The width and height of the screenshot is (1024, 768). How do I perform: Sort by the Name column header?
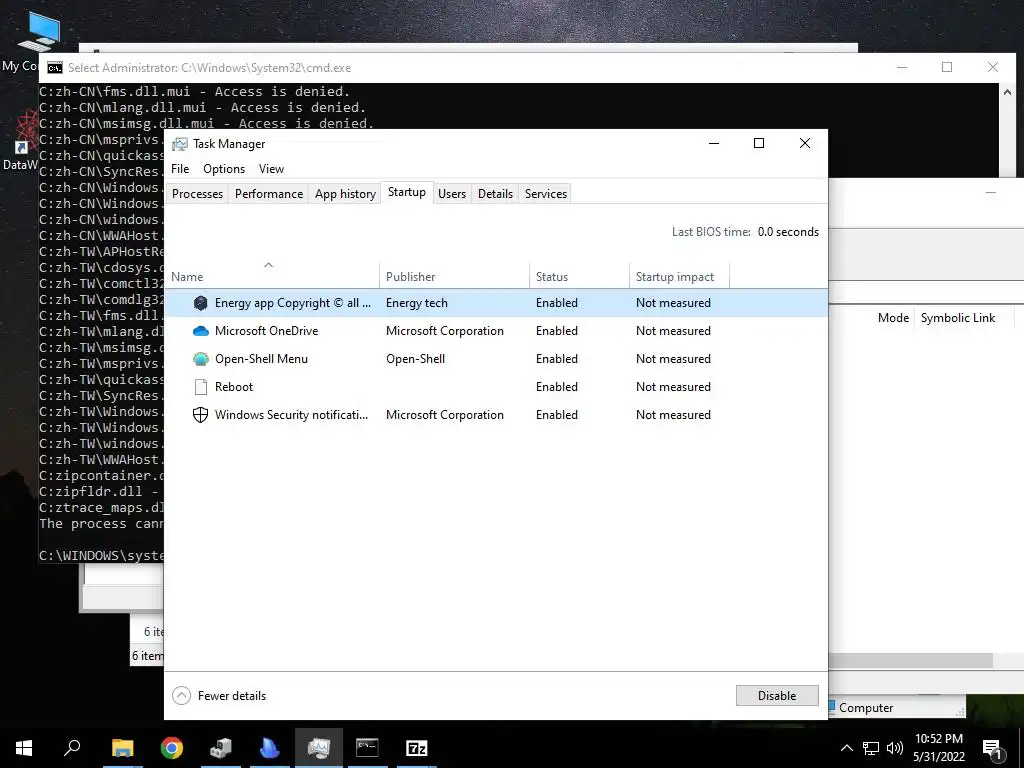(272, 277)
